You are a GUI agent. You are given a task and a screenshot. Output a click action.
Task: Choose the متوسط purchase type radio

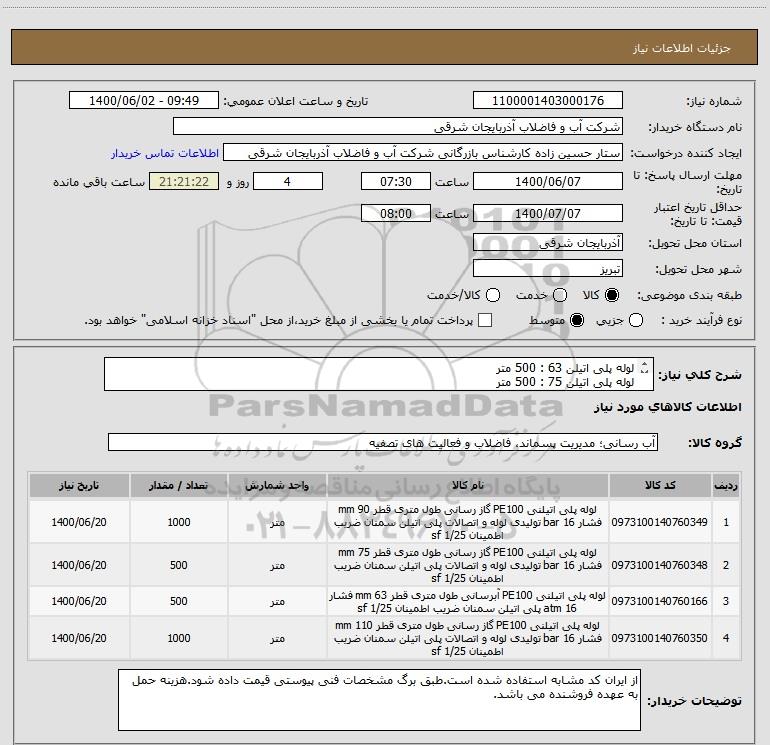[577, 320]
